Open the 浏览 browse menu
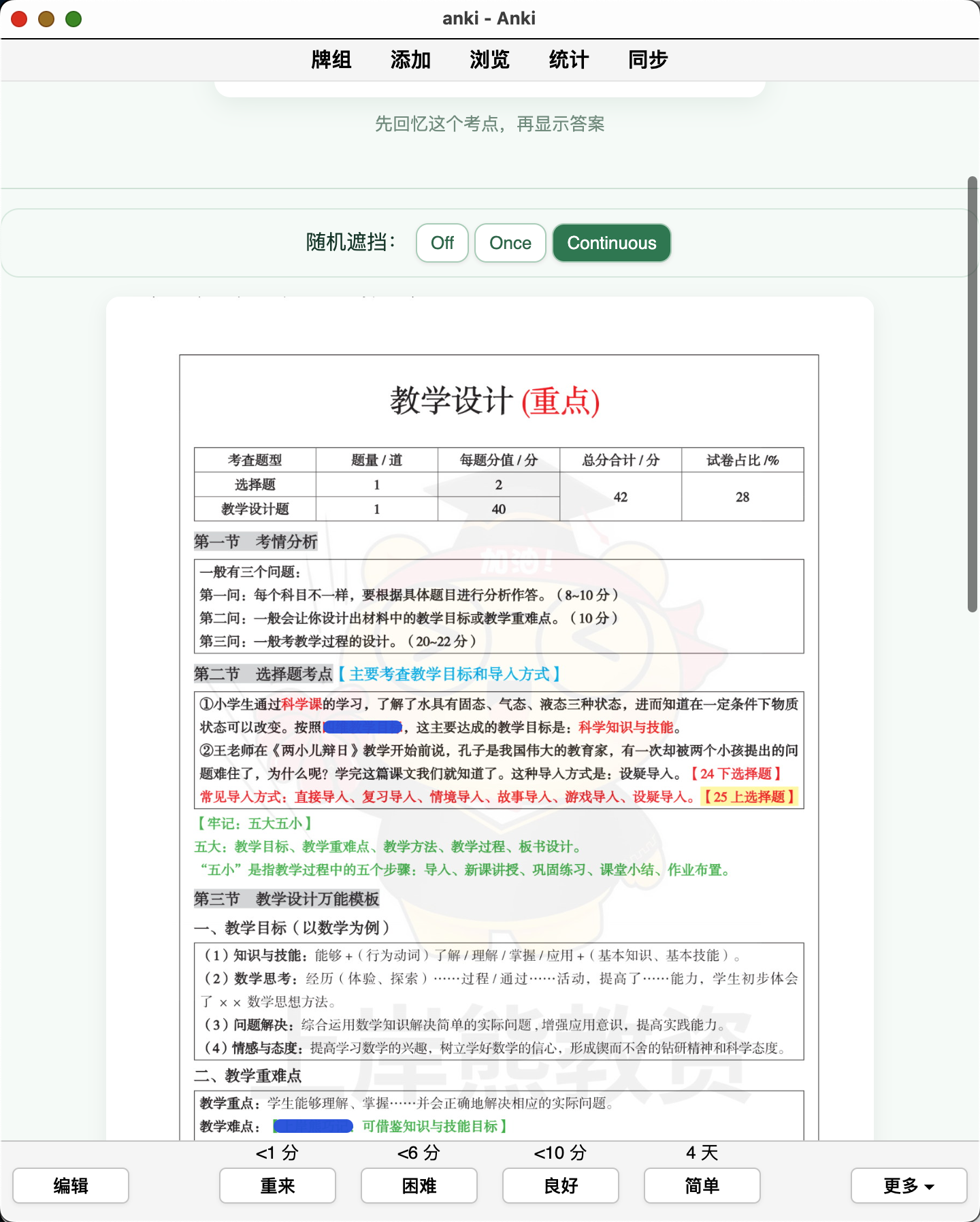This screenshot has width=980, height=1222. (489, 60)
